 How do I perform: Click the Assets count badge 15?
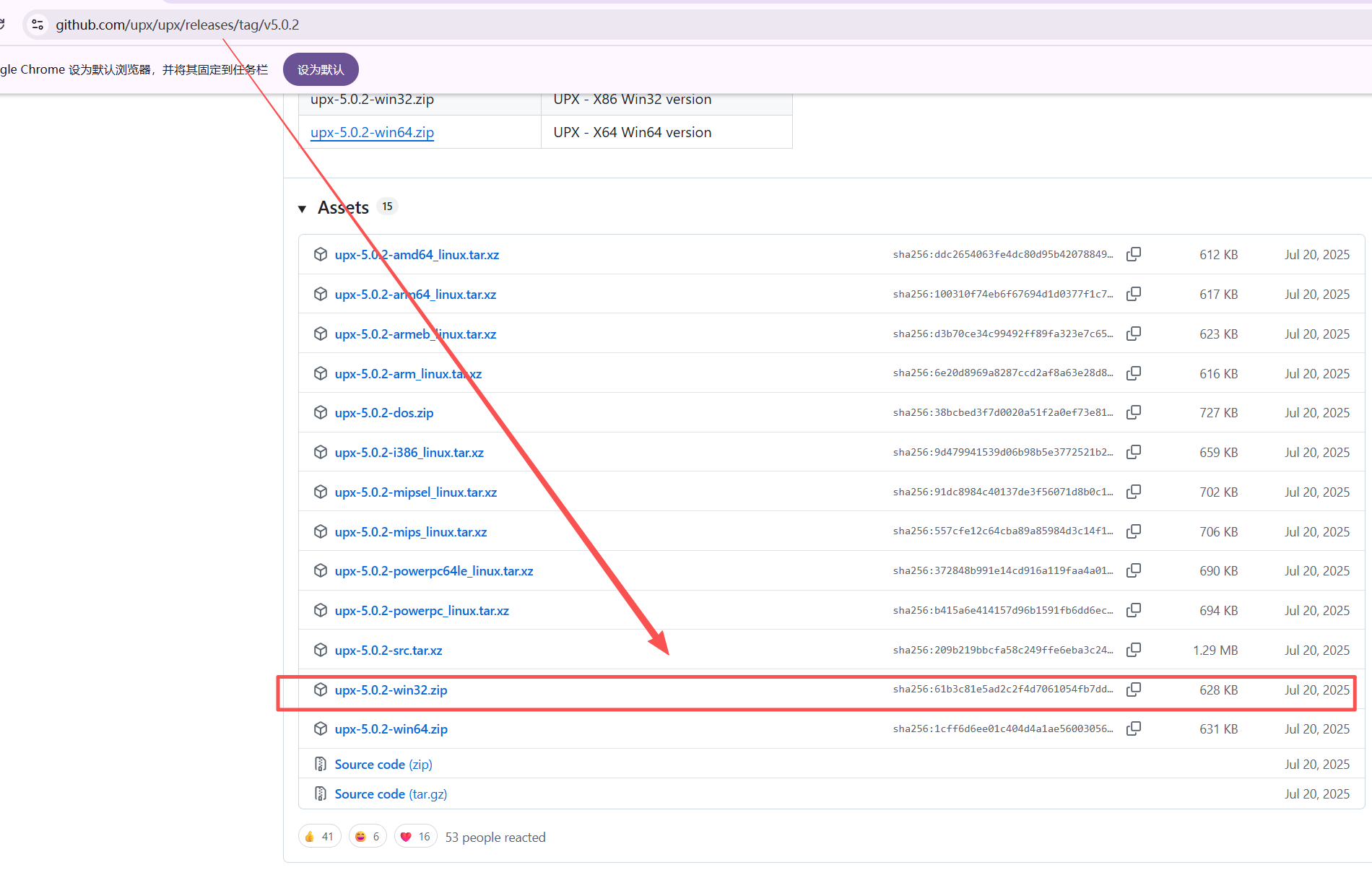coord(388,206)
